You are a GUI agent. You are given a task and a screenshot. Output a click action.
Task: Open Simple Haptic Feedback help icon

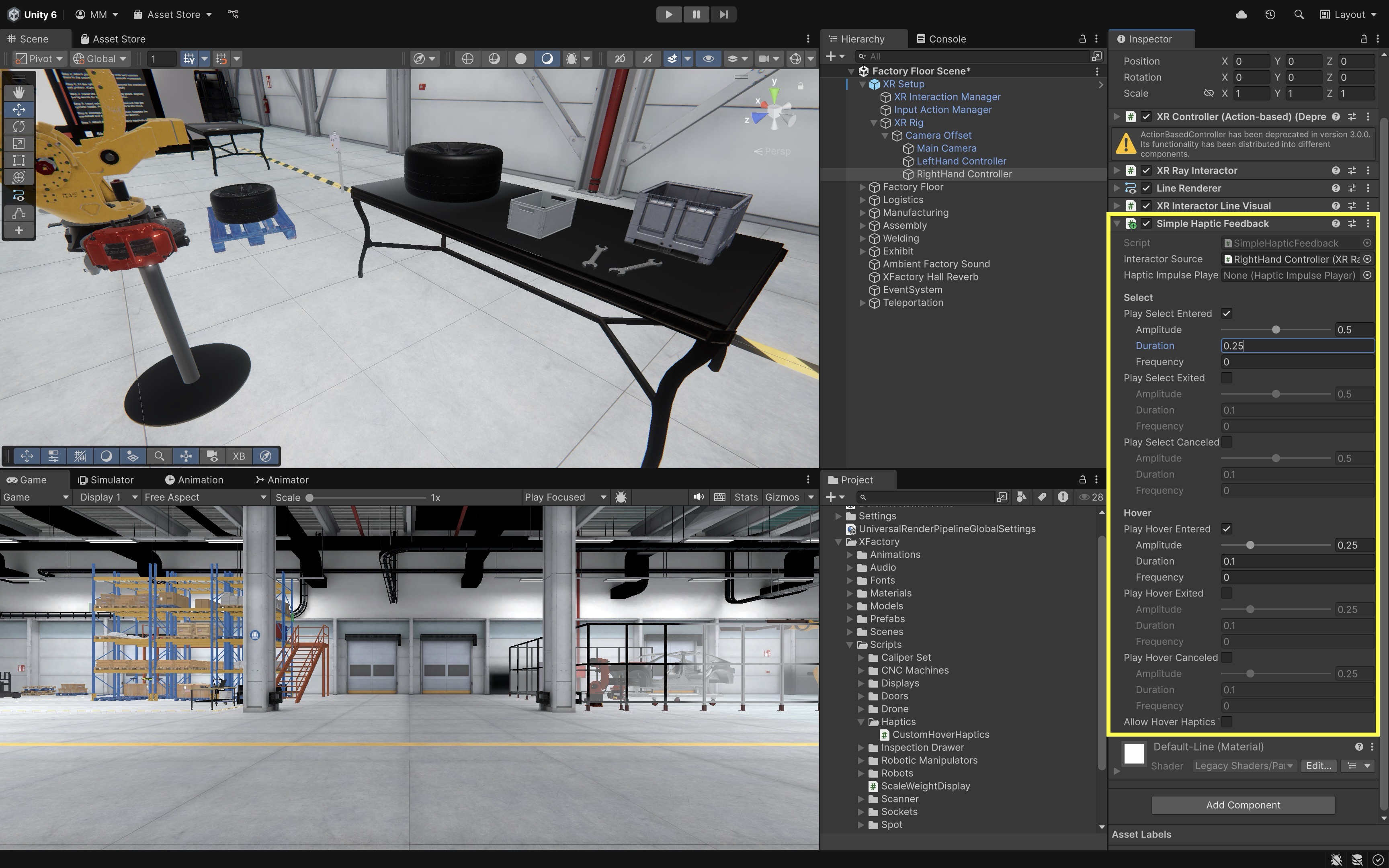(x=1336, y=224)
